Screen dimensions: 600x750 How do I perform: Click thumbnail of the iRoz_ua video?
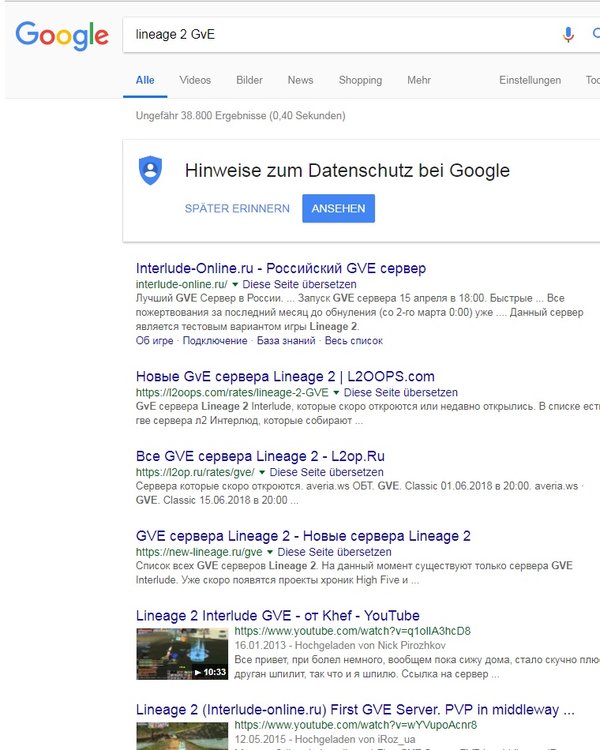(x=182, y=736)
